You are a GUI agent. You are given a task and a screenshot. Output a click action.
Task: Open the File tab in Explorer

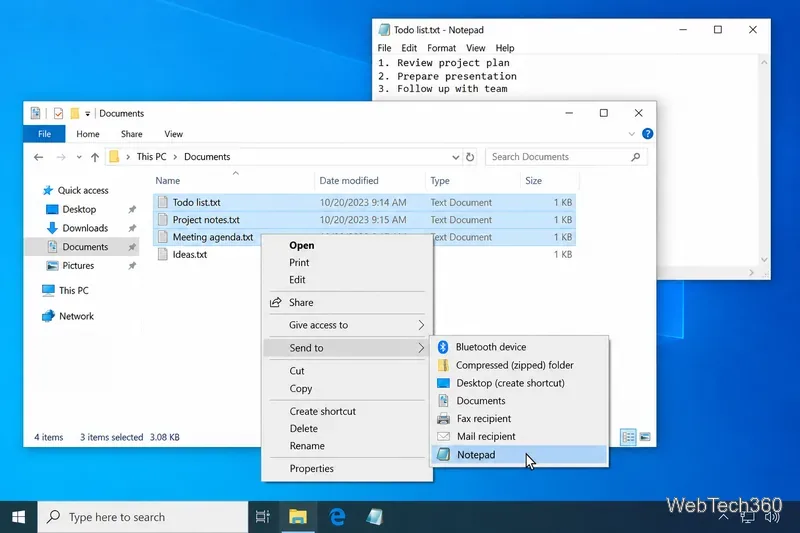(44, 134)
